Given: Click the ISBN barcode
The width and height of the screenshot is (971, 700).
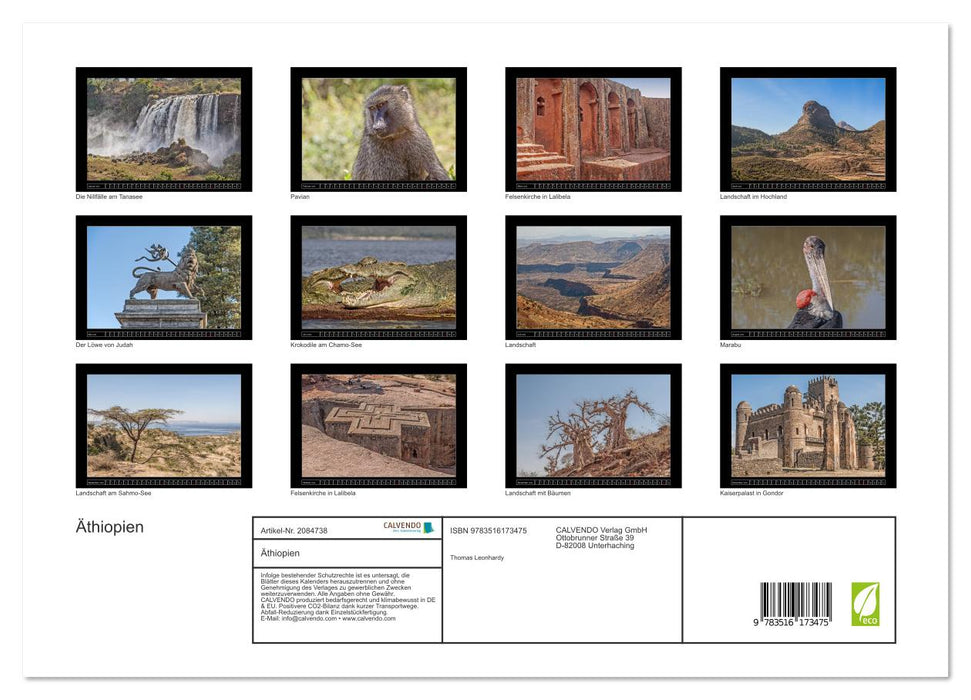Looking at the screenshot, I should pyautogui.click(x=795, y=604).
